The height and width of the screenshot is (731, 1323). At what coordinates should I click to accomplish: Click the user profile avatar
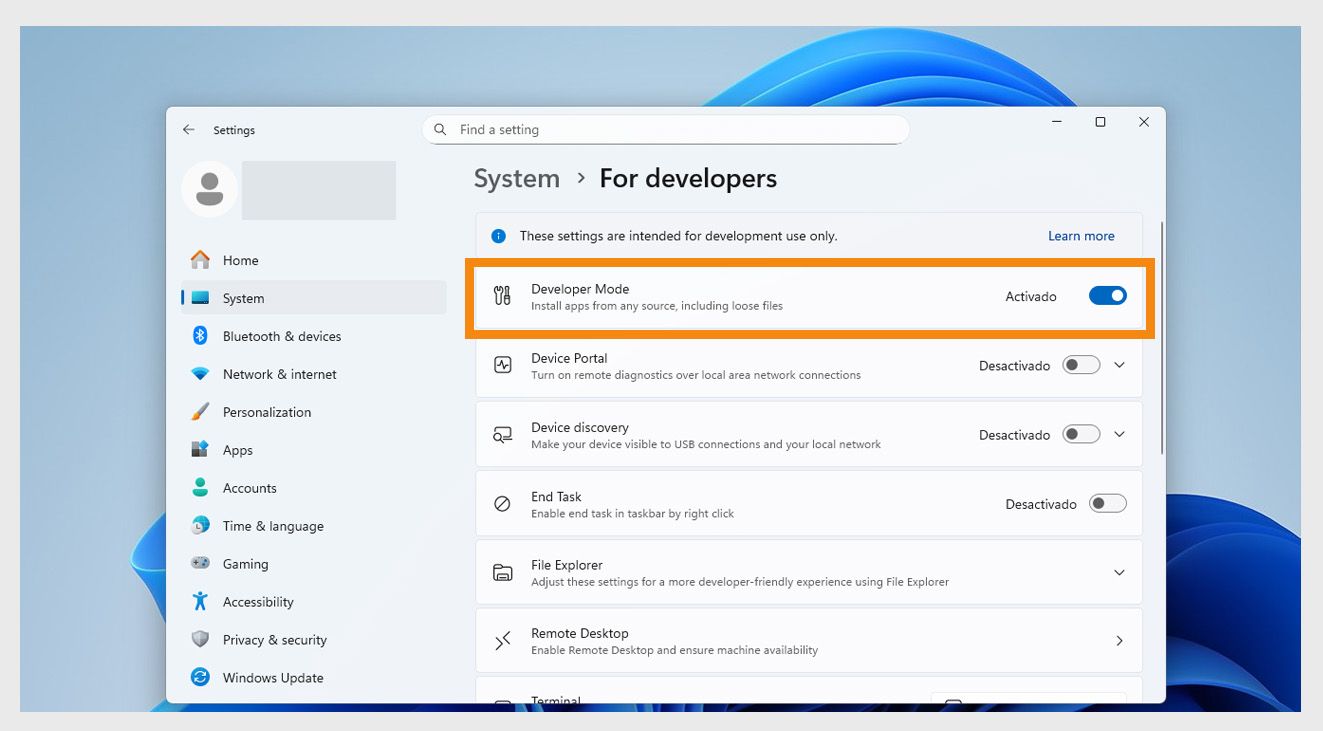click(210, 189)
